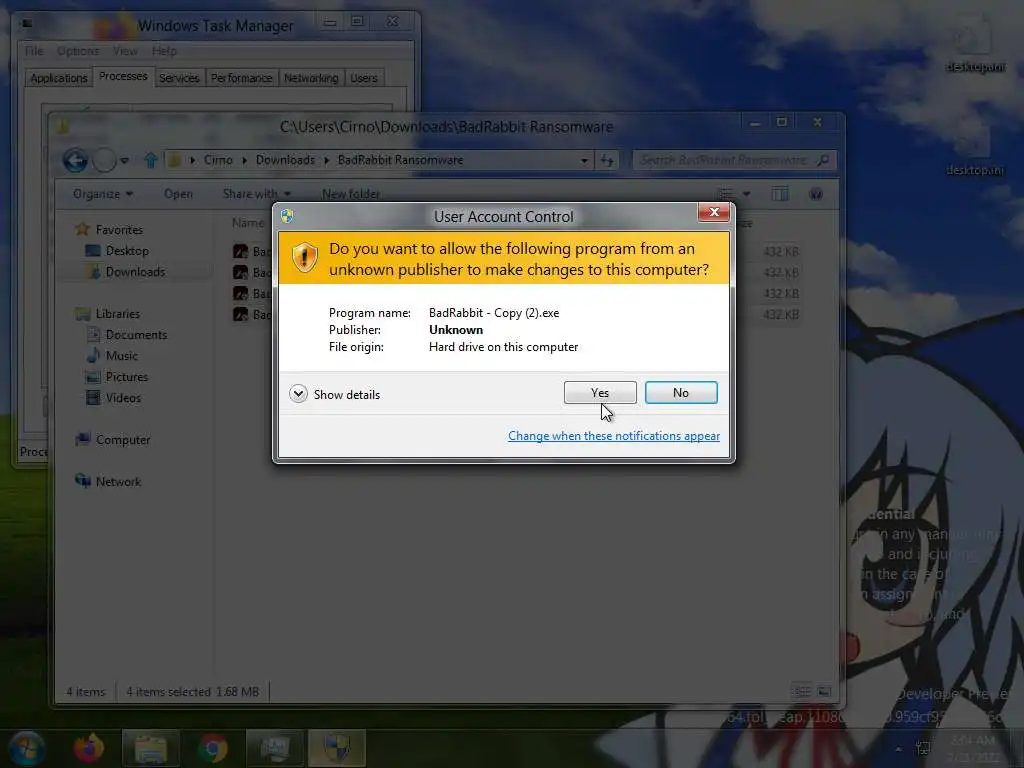Open Chrome from the taskbar
The height and width of the screenshot is (768, 1024).
pyautogui.click(x=213, y=748)
